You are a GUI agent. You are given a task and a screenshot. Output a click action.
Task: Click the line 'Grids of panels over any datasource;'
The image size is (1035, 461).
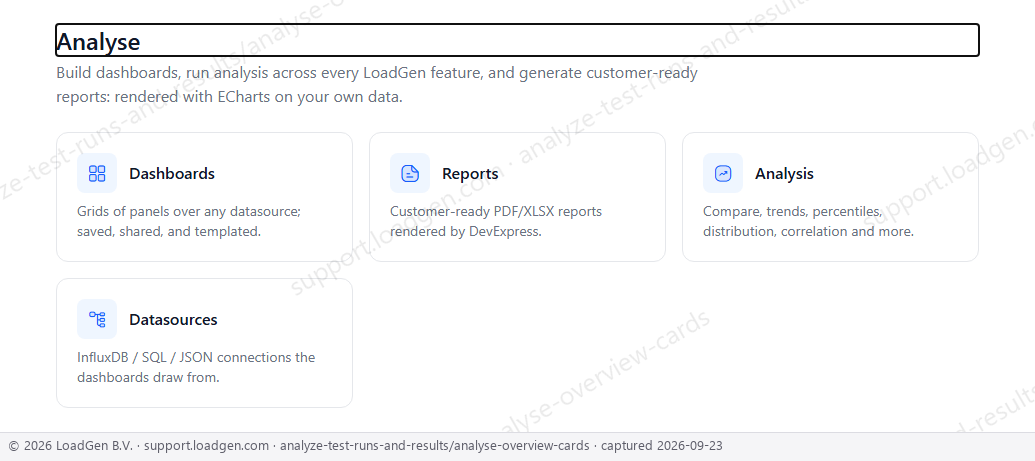tap(189, 212)
